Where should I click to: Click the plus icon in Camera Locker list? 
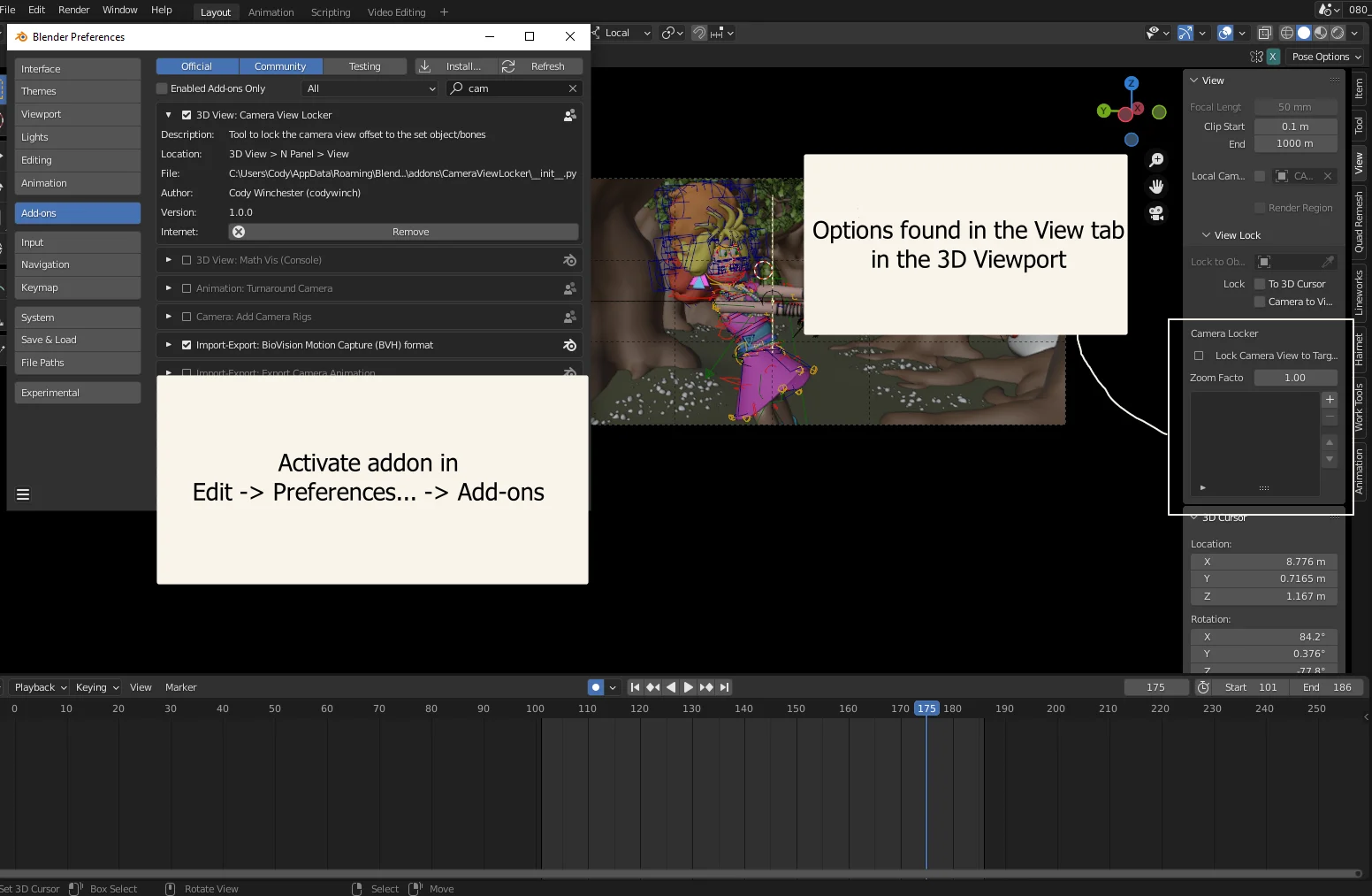click(1330, 400)
